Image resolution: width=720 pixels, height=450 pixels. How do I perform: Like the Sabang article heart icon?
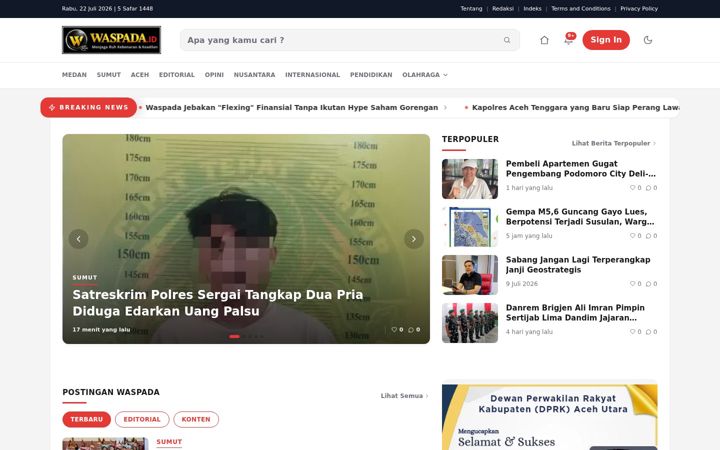click(x=632, y=284)
